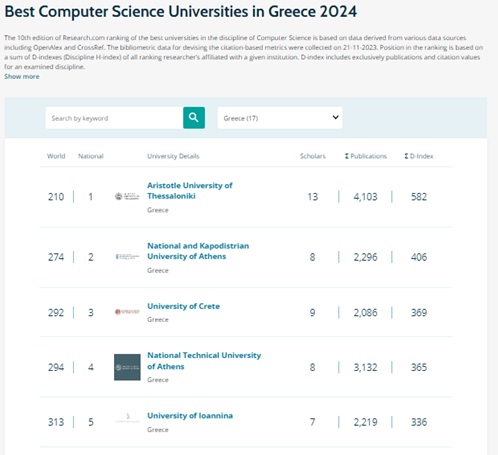This screenshot has height=455, width=498.
Task: Click the University of Ioannina logo
Action: pyautogui.click(x=127, y=417)
